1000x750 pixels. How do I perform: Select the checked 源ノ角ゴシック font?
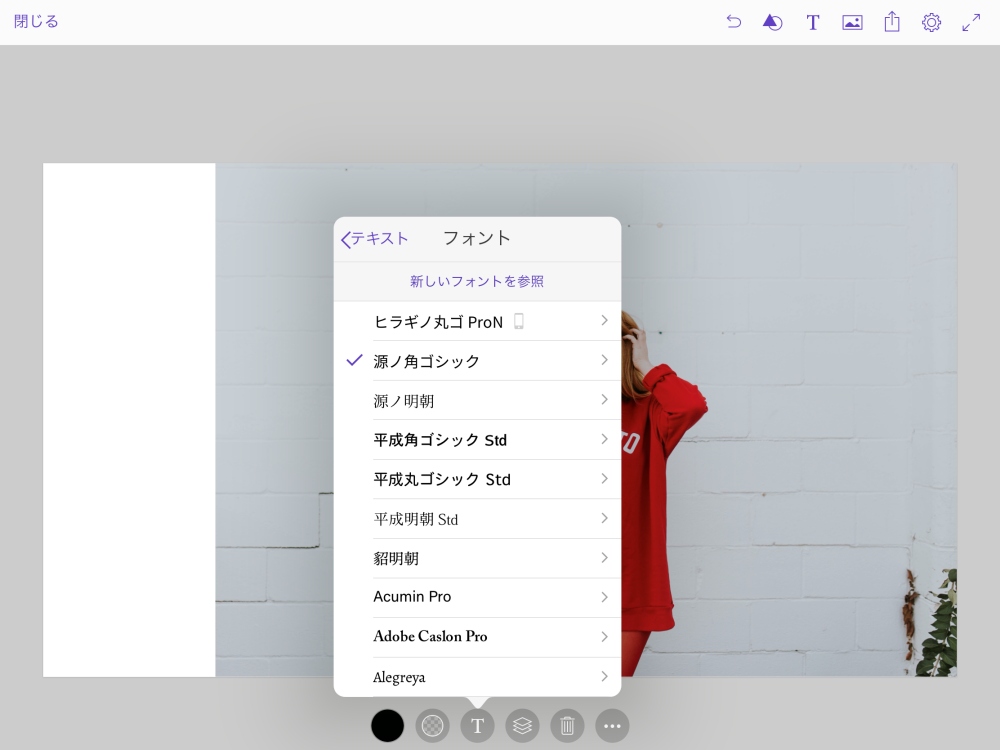tap(477, 361)
